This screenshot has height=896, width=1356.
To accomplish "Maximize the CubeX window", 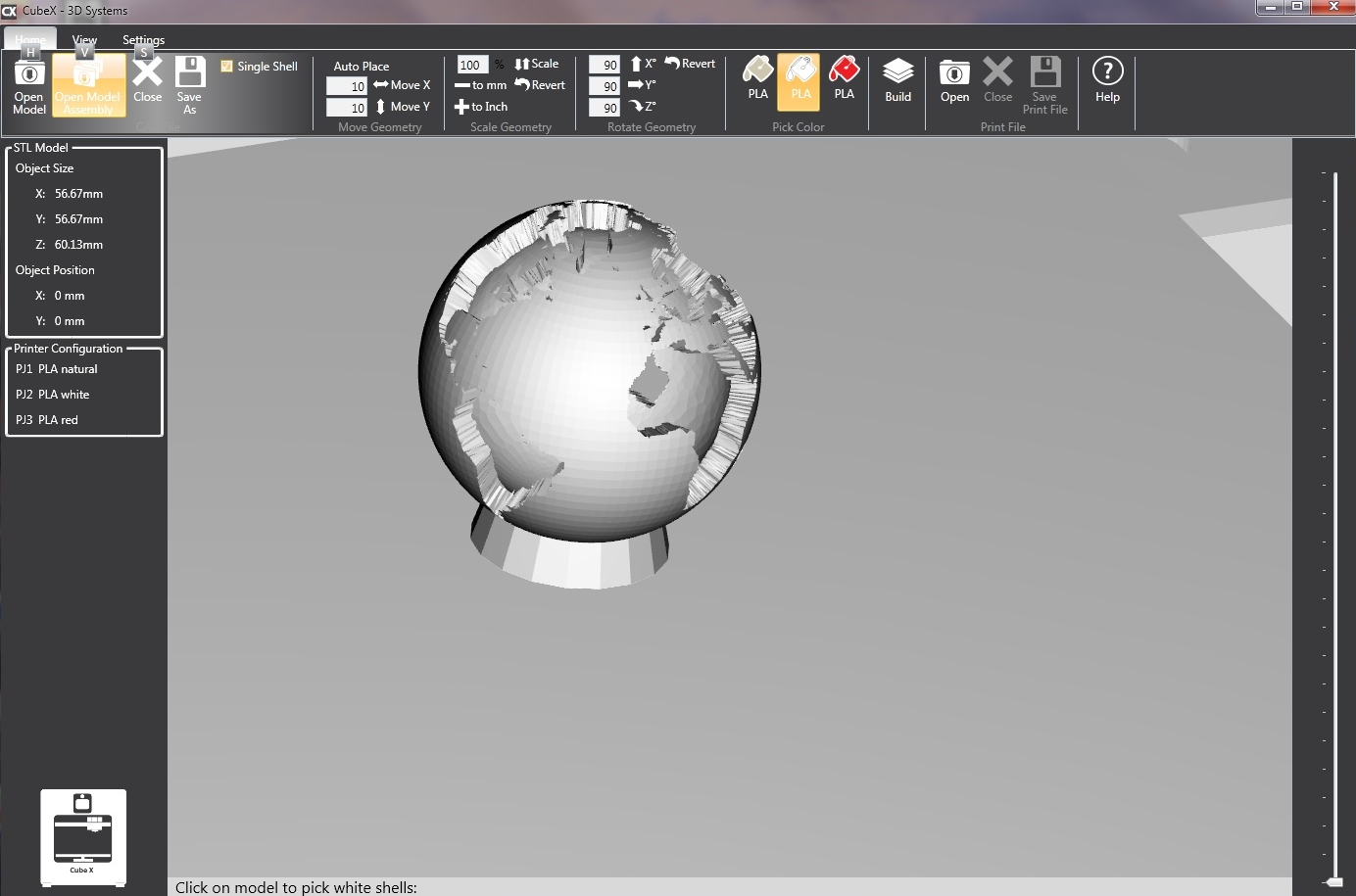I will (1296, 8).
